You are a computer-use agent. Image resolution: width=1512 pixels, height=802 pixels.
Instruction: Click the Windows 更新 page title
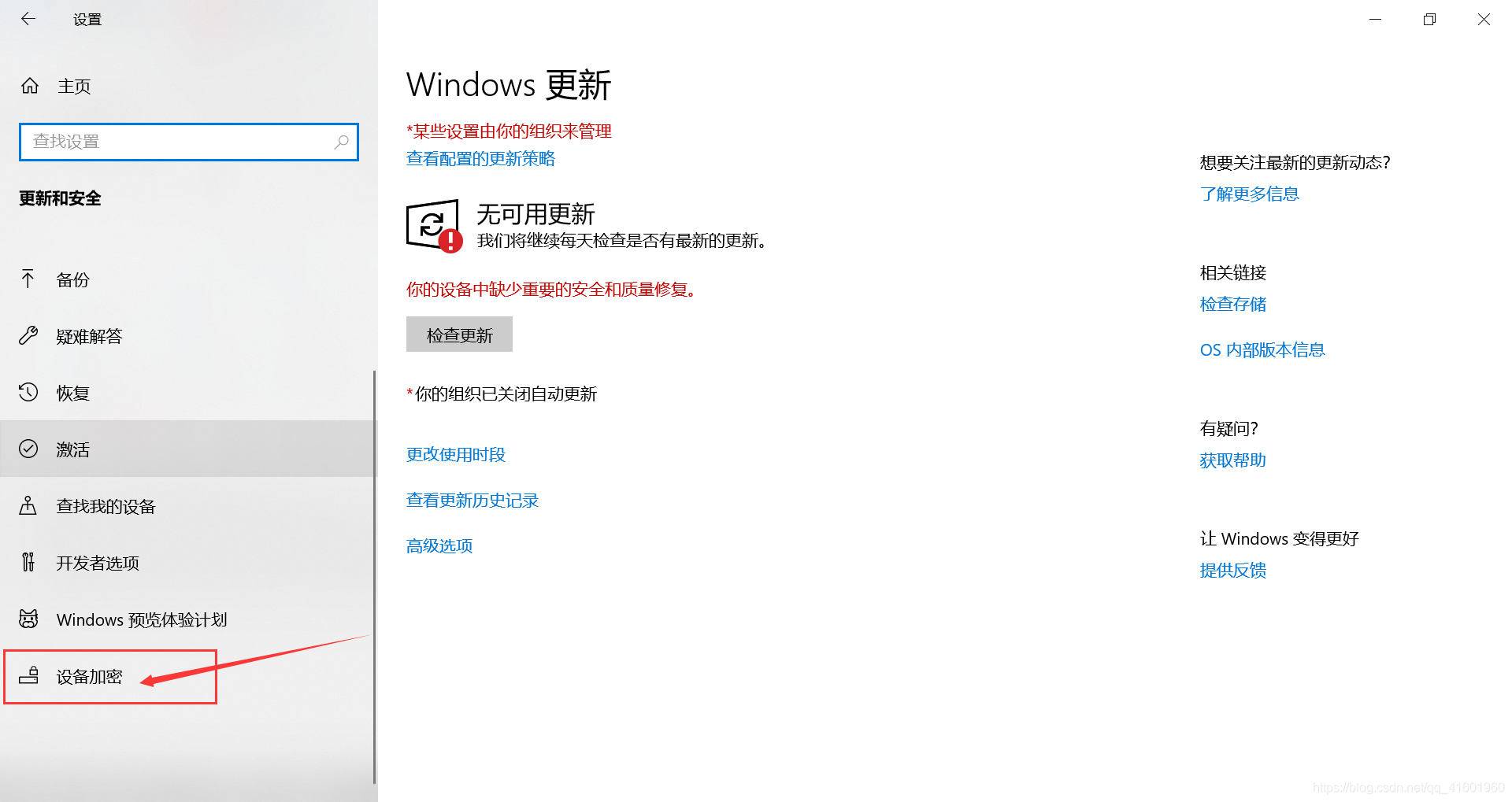[509, 85]
